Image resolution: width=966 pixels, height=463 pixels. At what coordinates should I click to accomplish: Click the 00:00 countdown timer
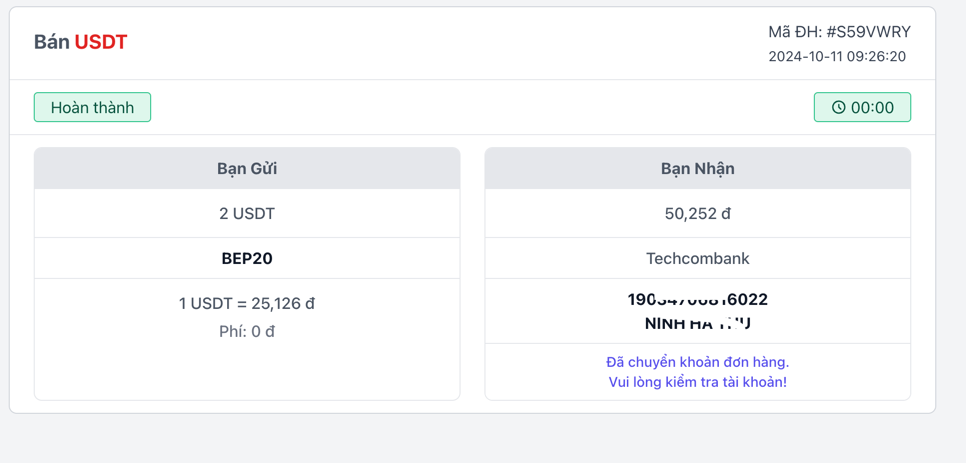click(872, 108)
